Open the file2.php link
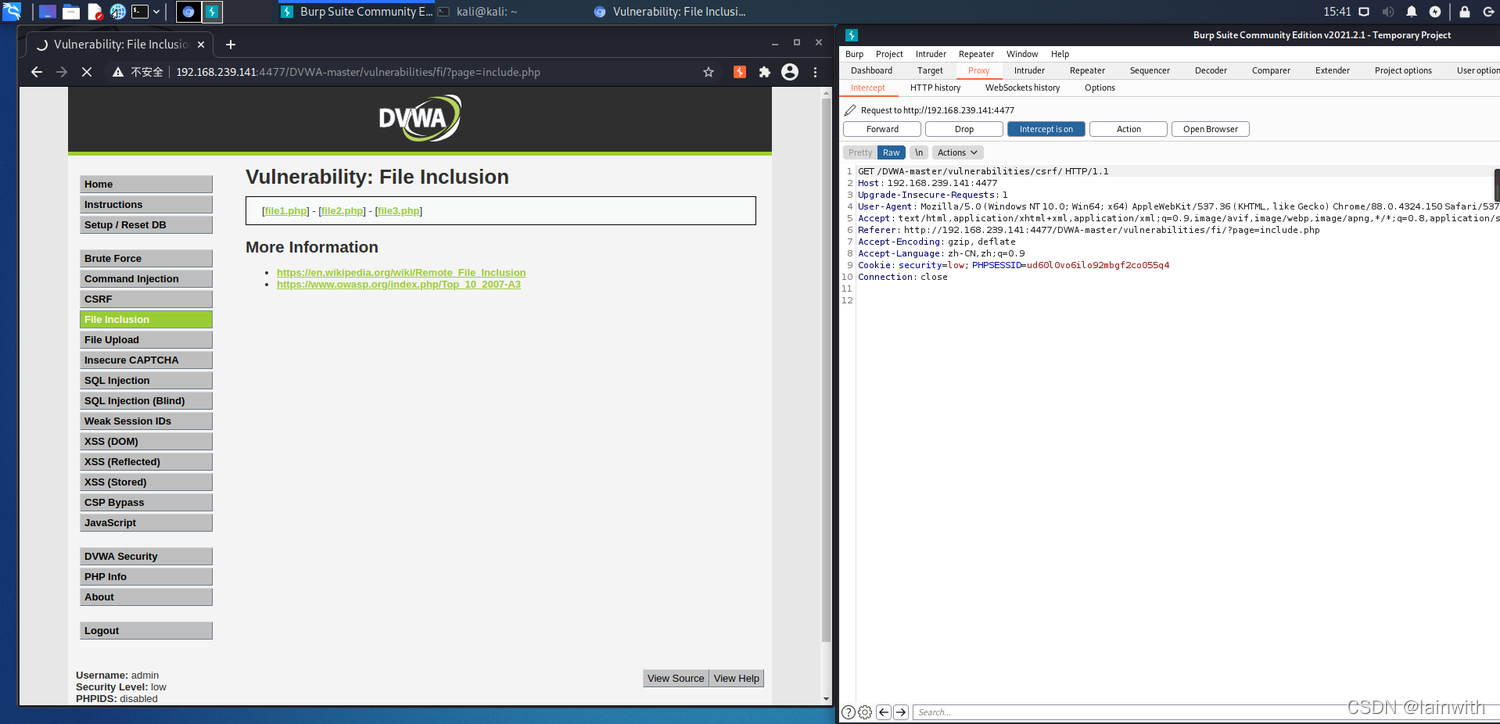This screenshot has height=724, width=1500. 343,211
